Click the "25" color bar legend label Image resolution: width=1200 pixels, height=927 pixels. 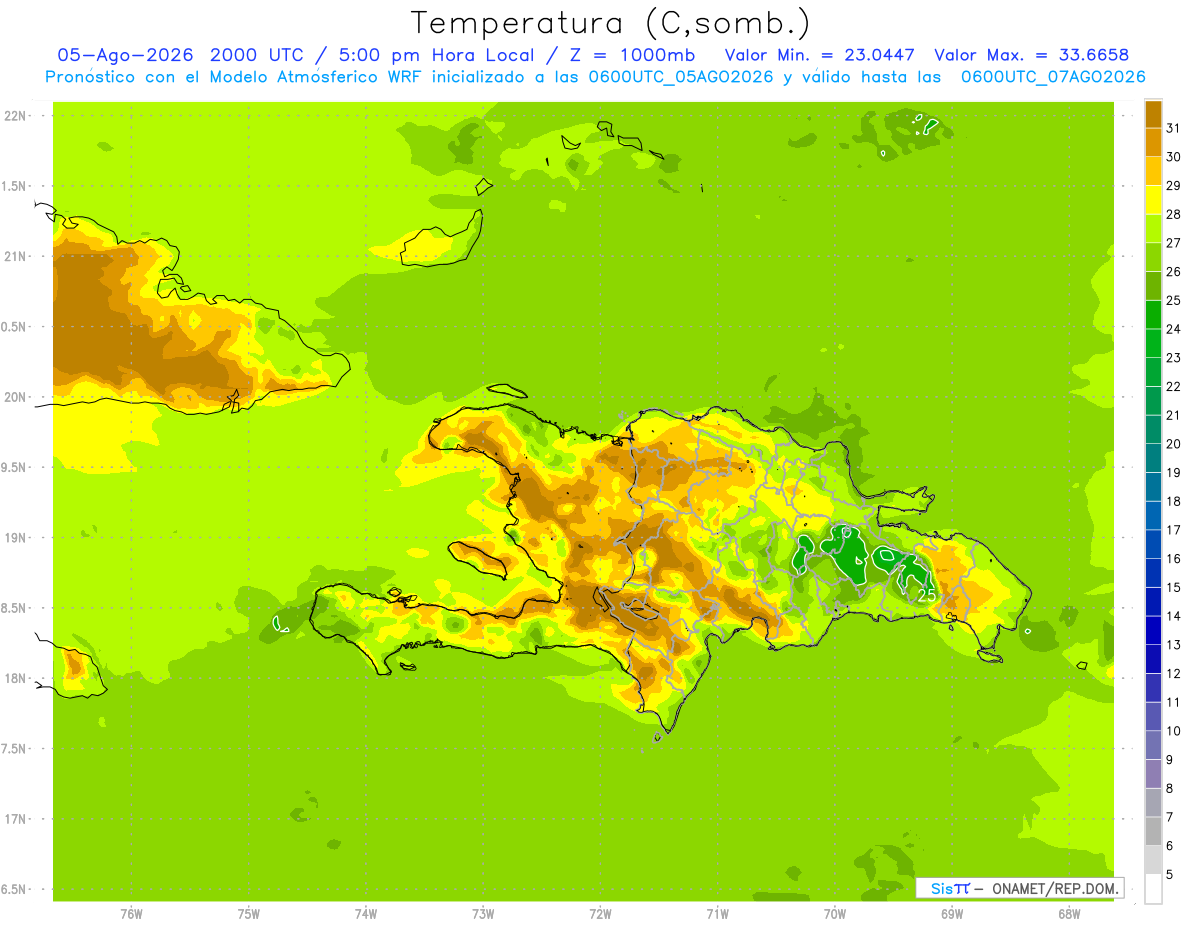point(1173,300)
